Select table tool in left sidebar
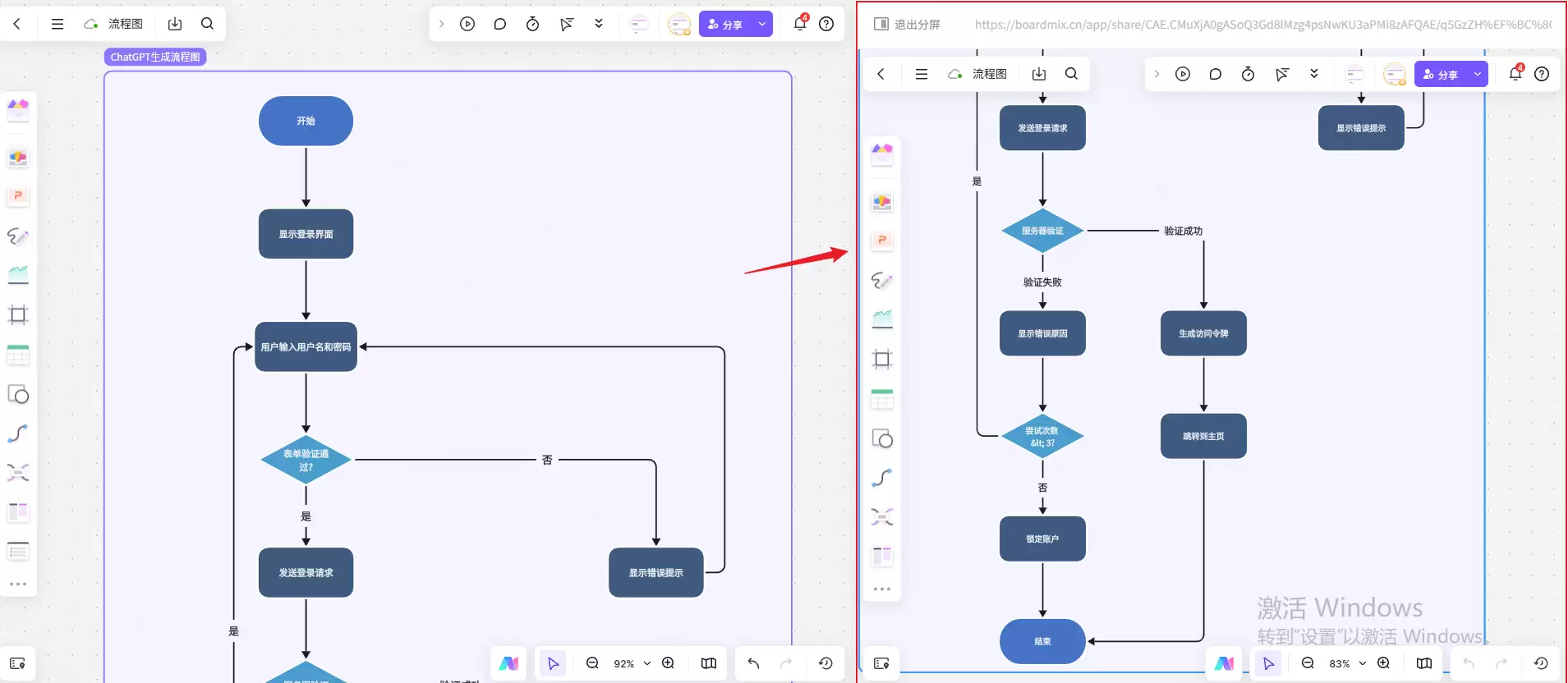The image size is (1568, 683). coord(18,355)
